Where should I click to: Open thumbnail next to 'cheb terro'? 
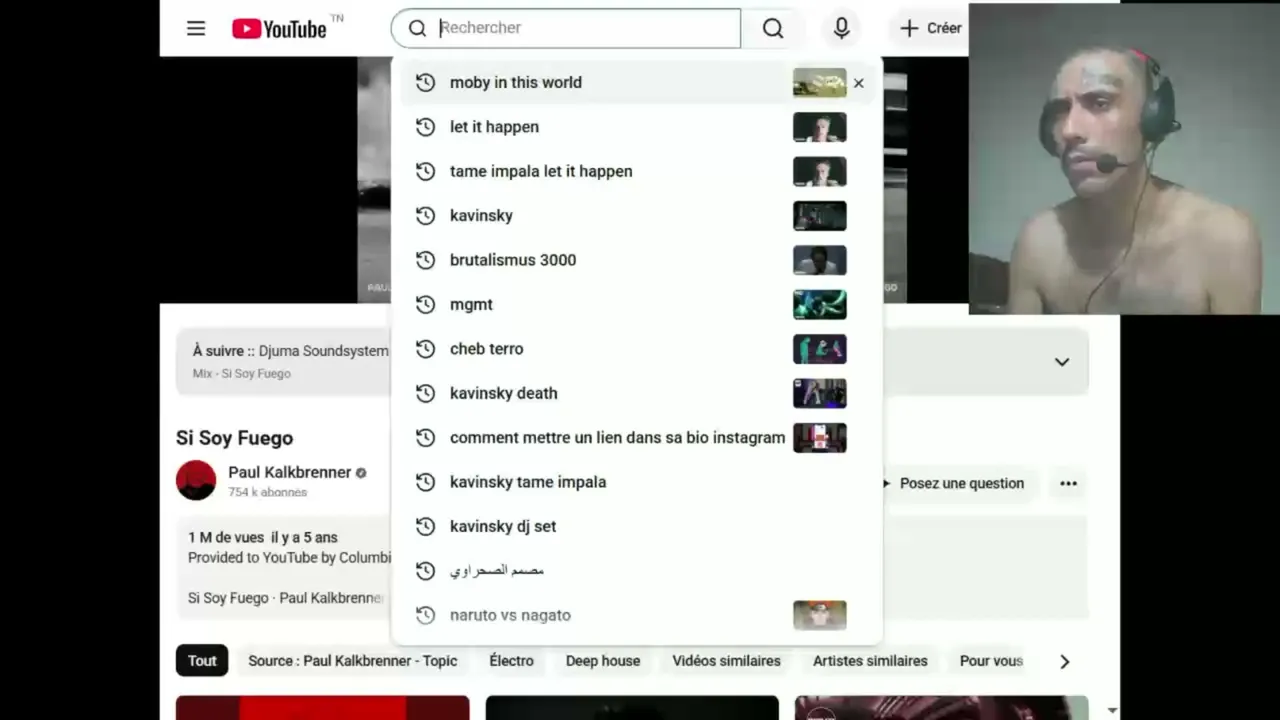[x=820, y=348]
